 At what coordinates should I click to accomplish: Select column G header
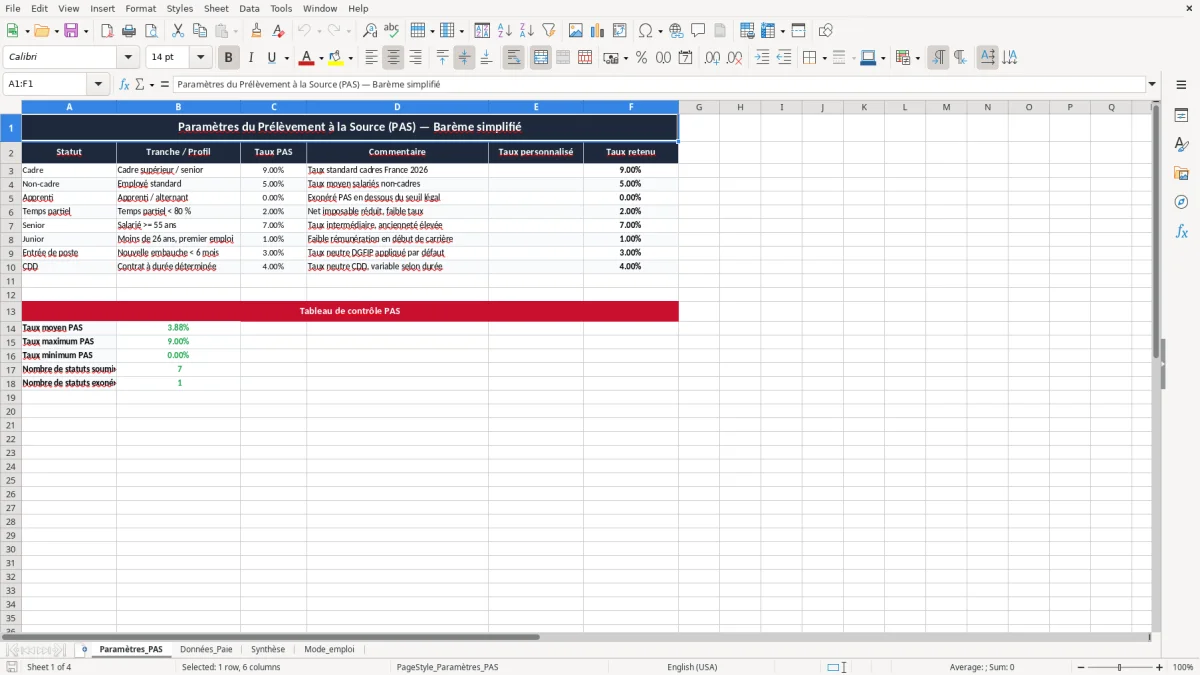[699, 107]
